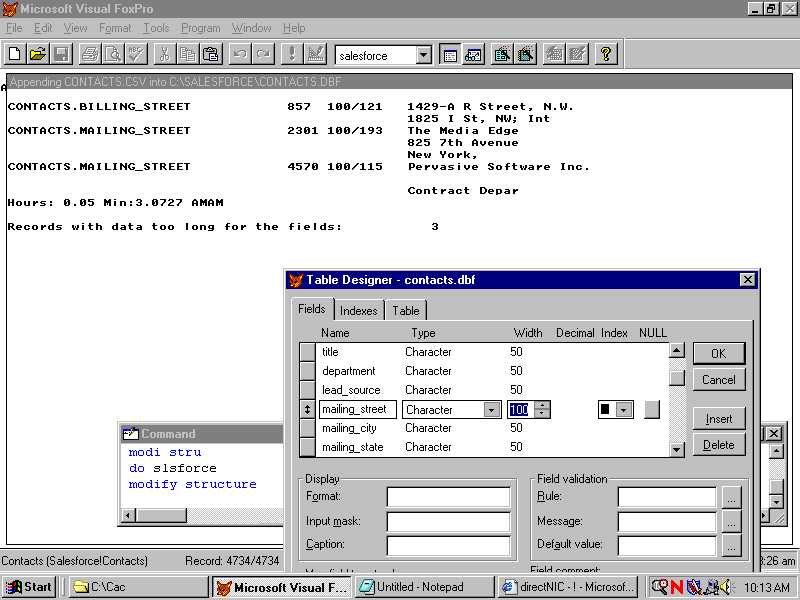Select the row selector for lead_source
This screenshot has height=600, width=800.
307,390
